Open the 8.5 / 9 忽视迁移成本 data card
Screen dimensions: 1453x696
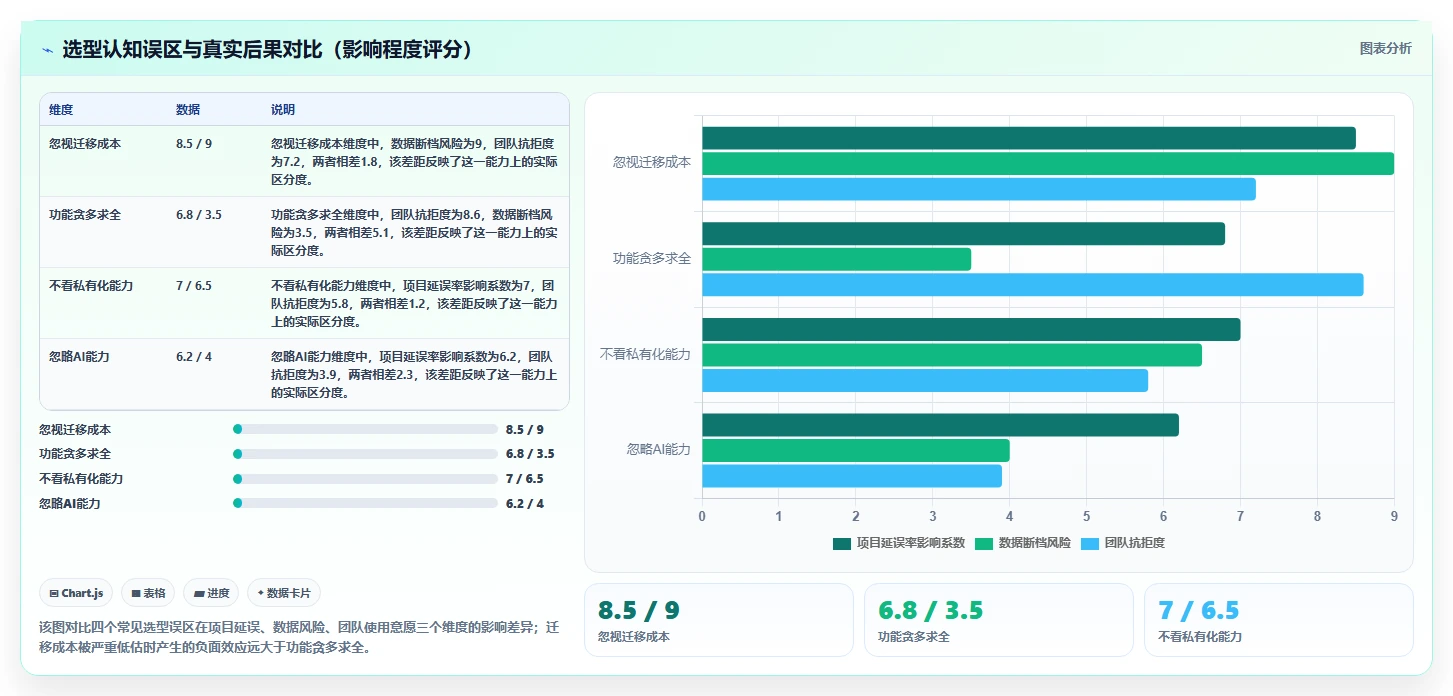coord(718,620)
